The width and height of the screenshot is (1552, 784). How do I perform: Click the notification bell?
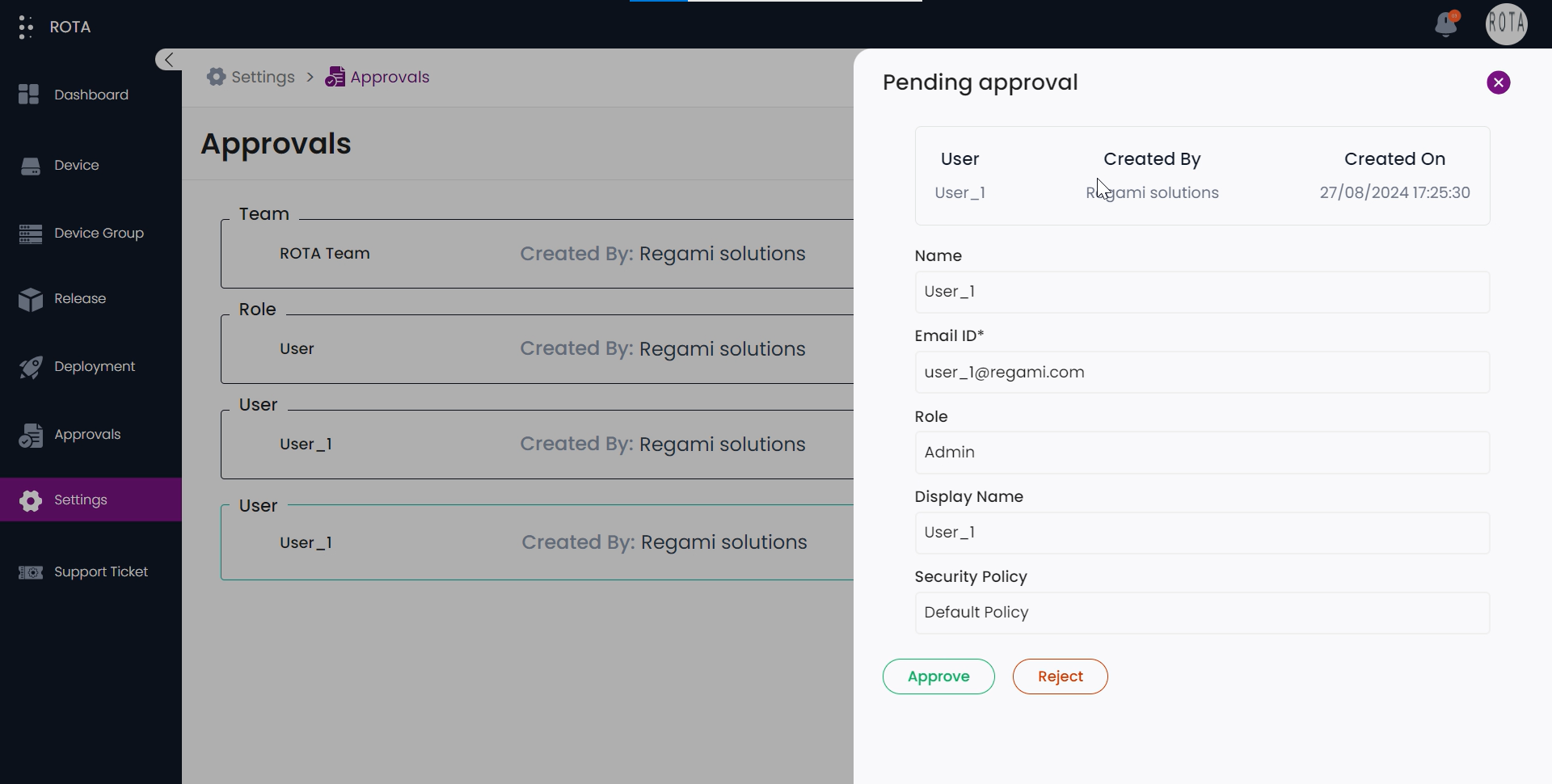pyautogui.click(x=1446, y=24)
